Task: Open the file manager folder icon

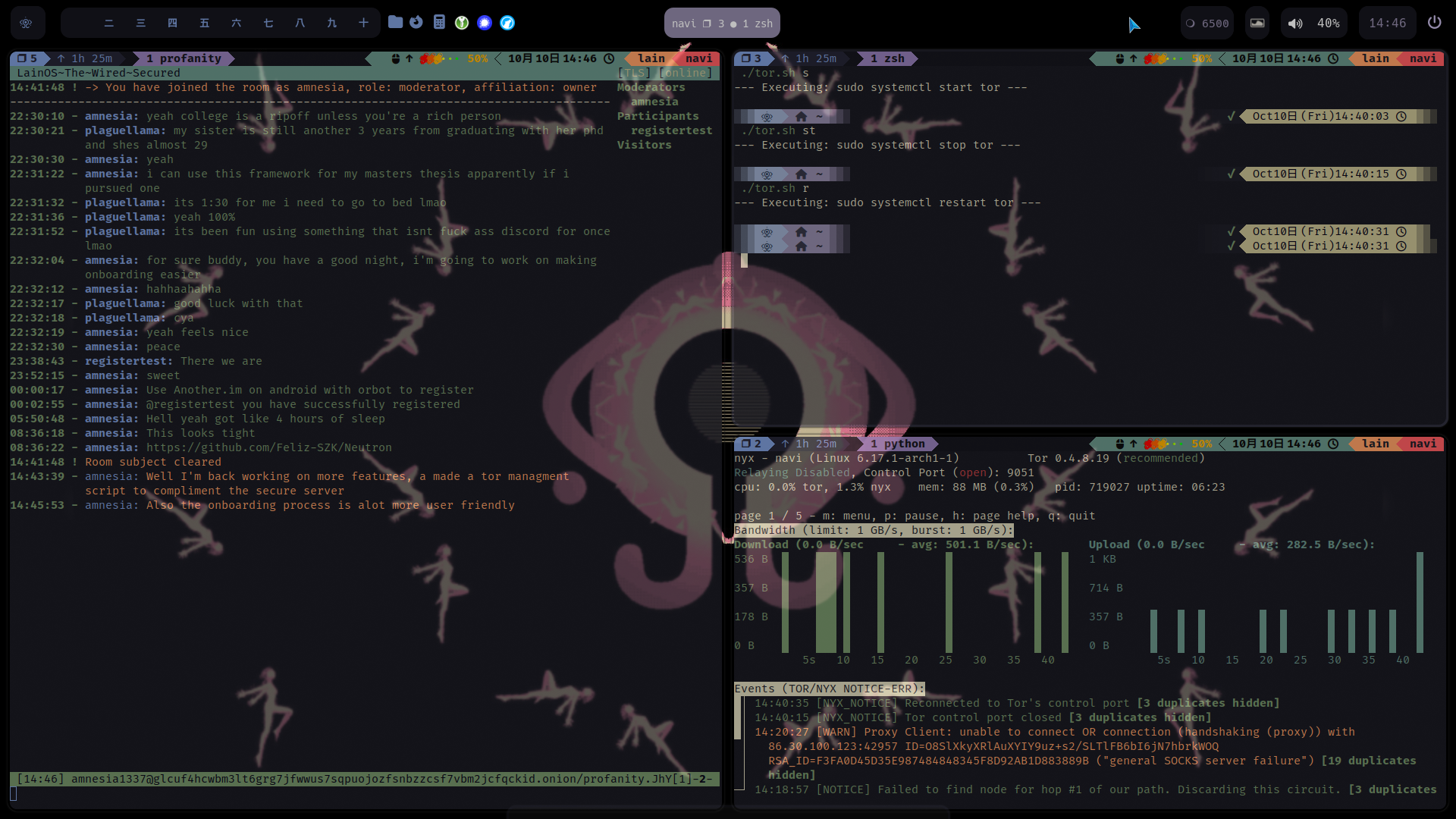Action: coord(395,22)
